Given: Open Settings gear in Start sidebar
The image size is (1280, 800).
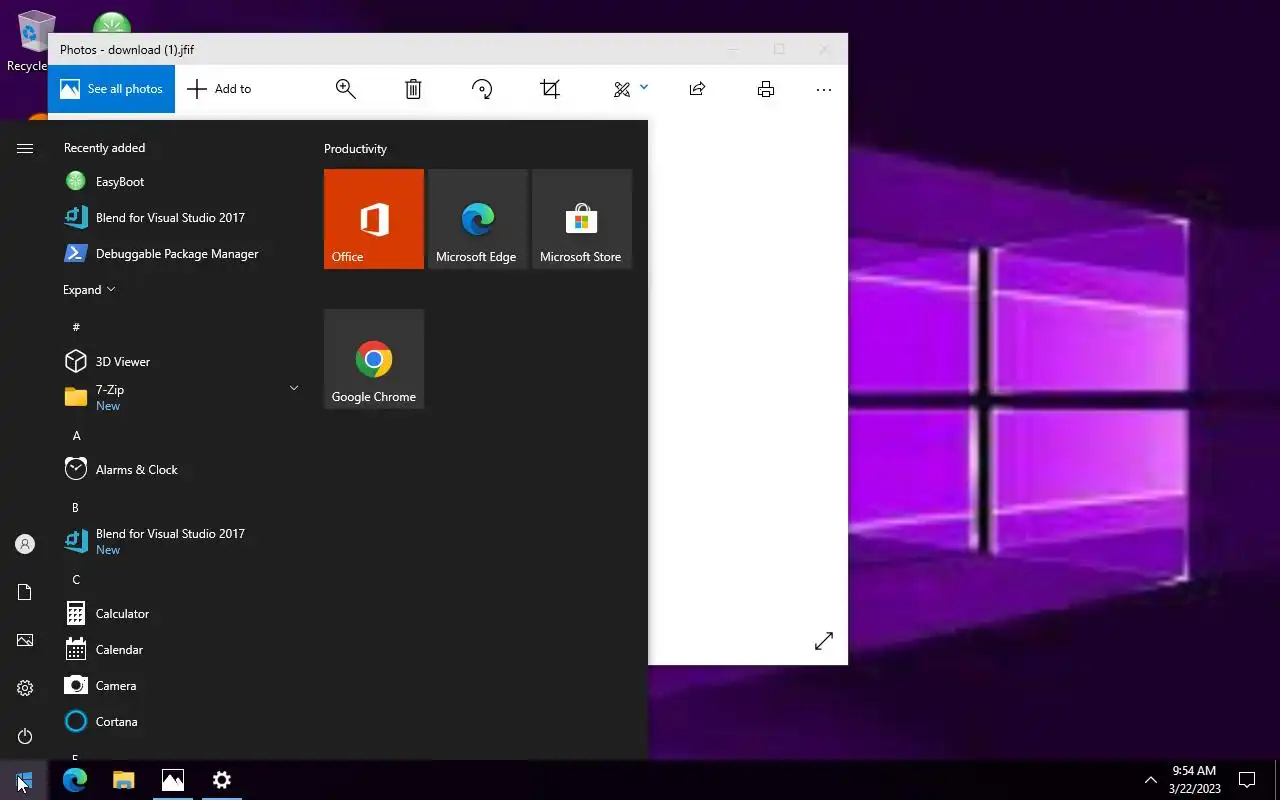Looking at the screenshot, I should point(25,688).
